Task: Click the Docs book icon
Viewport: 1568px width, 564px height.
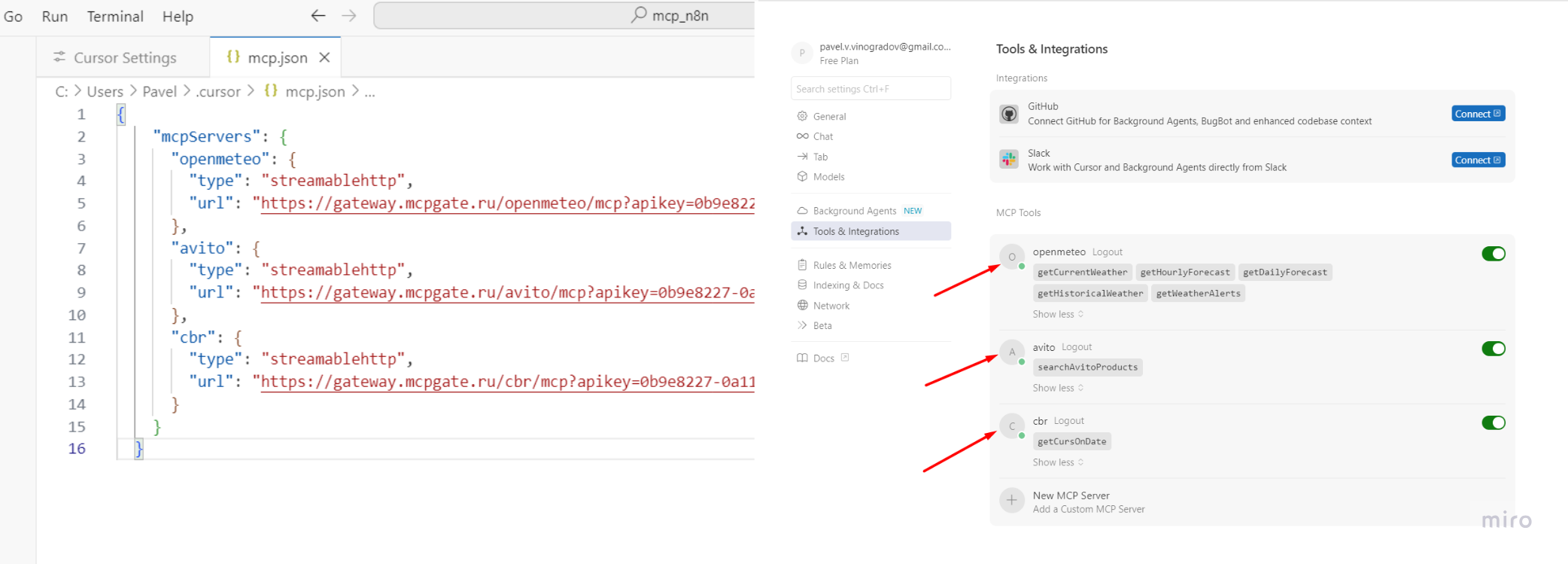Action: (x=802, y=358)
